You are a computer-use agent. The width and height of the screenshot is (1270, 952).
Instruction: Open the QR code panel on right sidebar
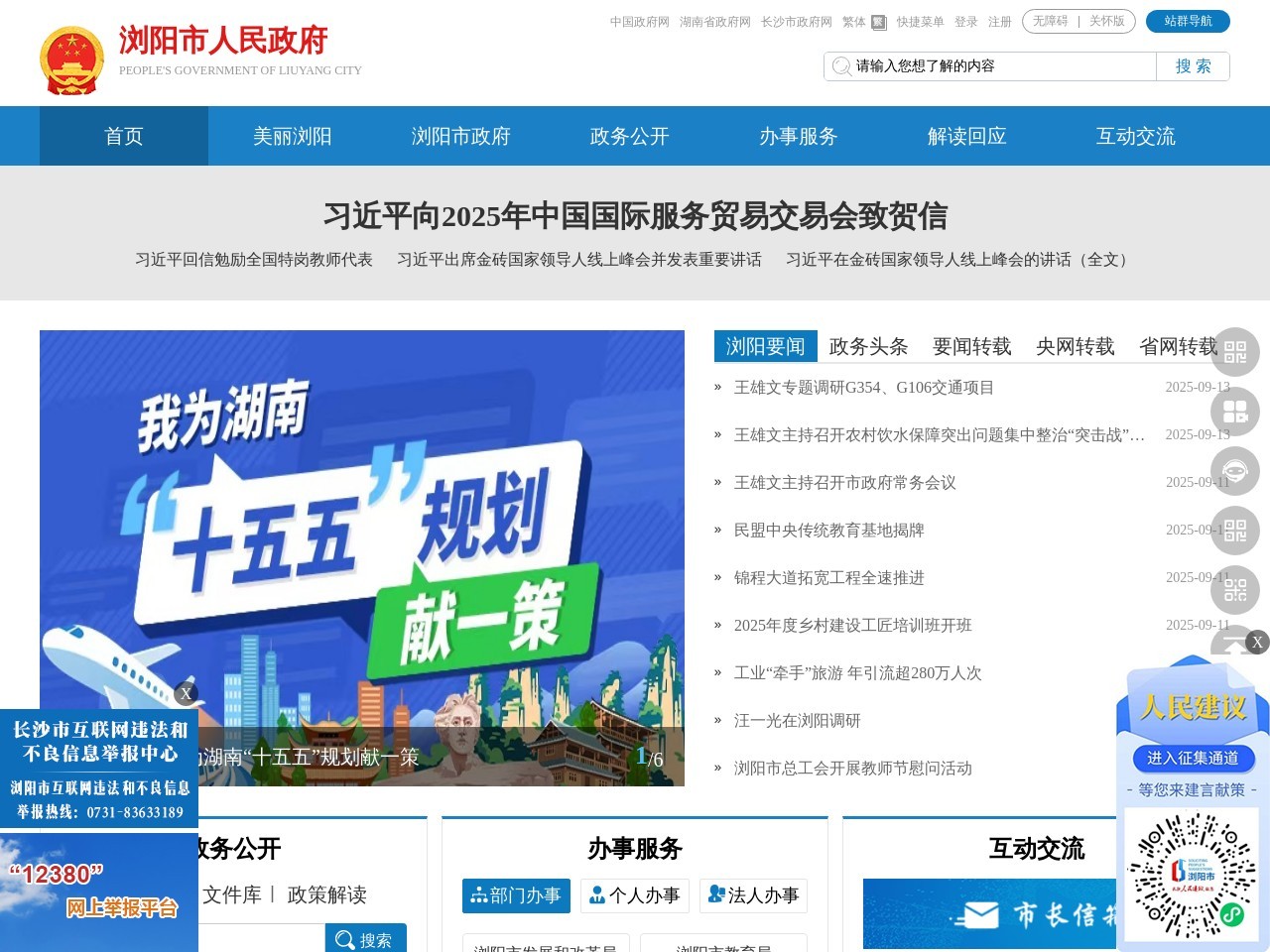[x=1235, y=352]
